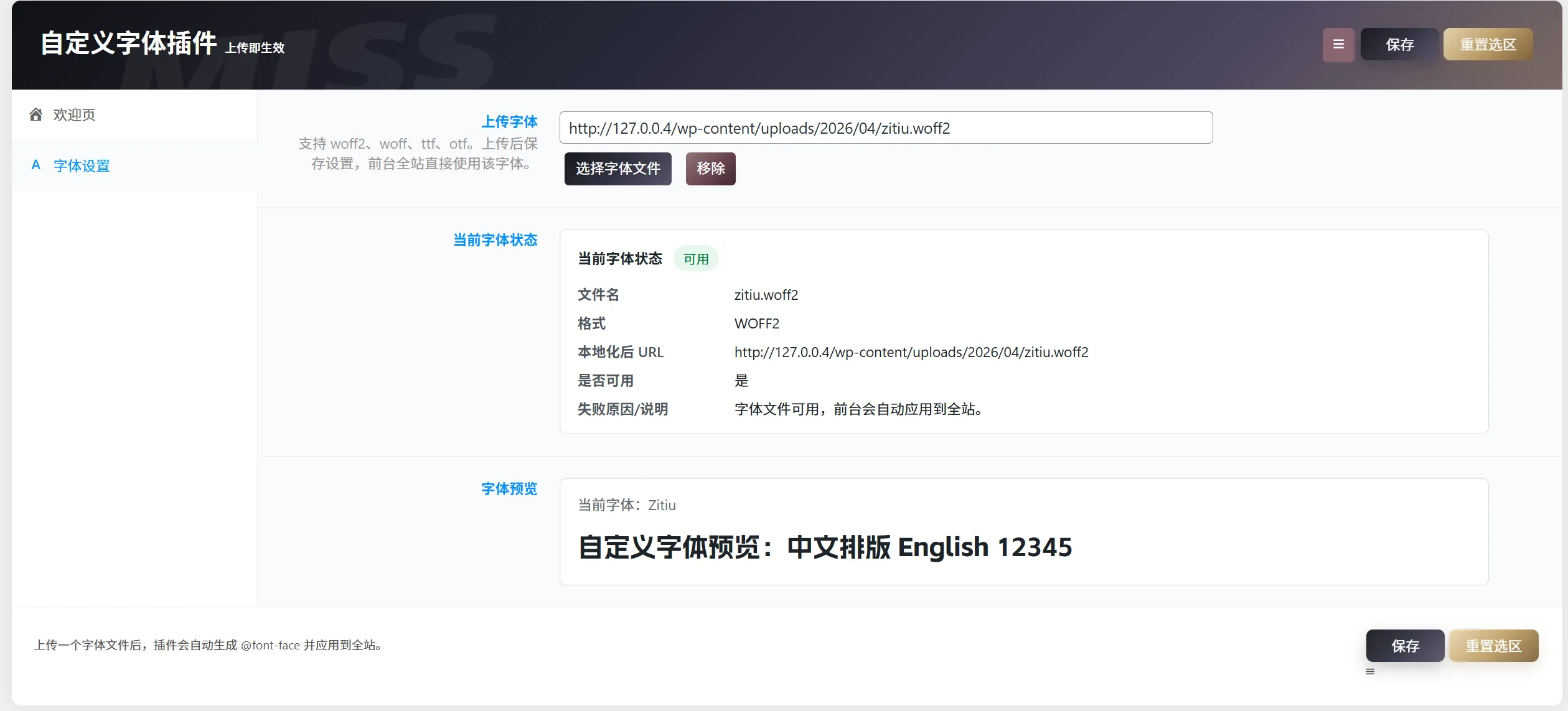Image resolution: width=1568 pixels, height=711 pixels.
Task: Click the 选择字体文件 button
Action: [x=617, y=169]
